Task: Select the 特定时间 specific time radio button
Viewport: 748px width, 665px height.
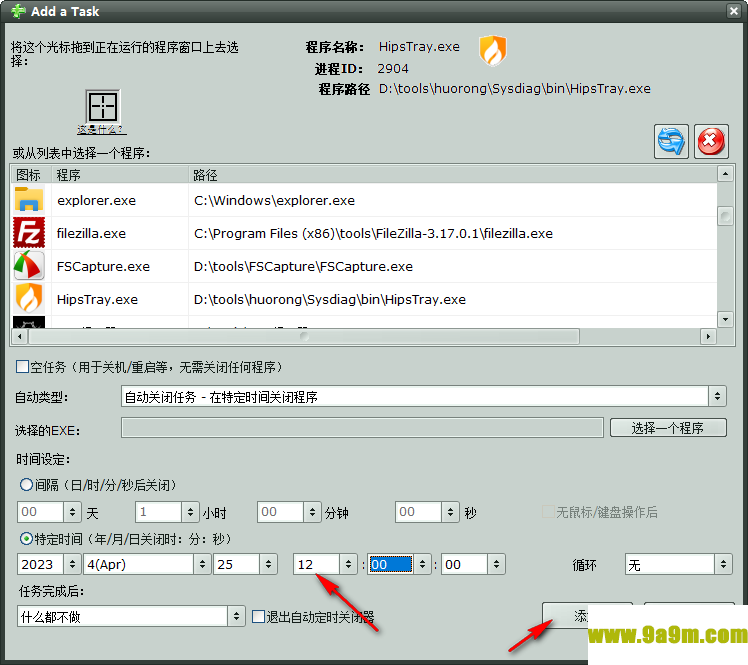Action: coord(26,539)
